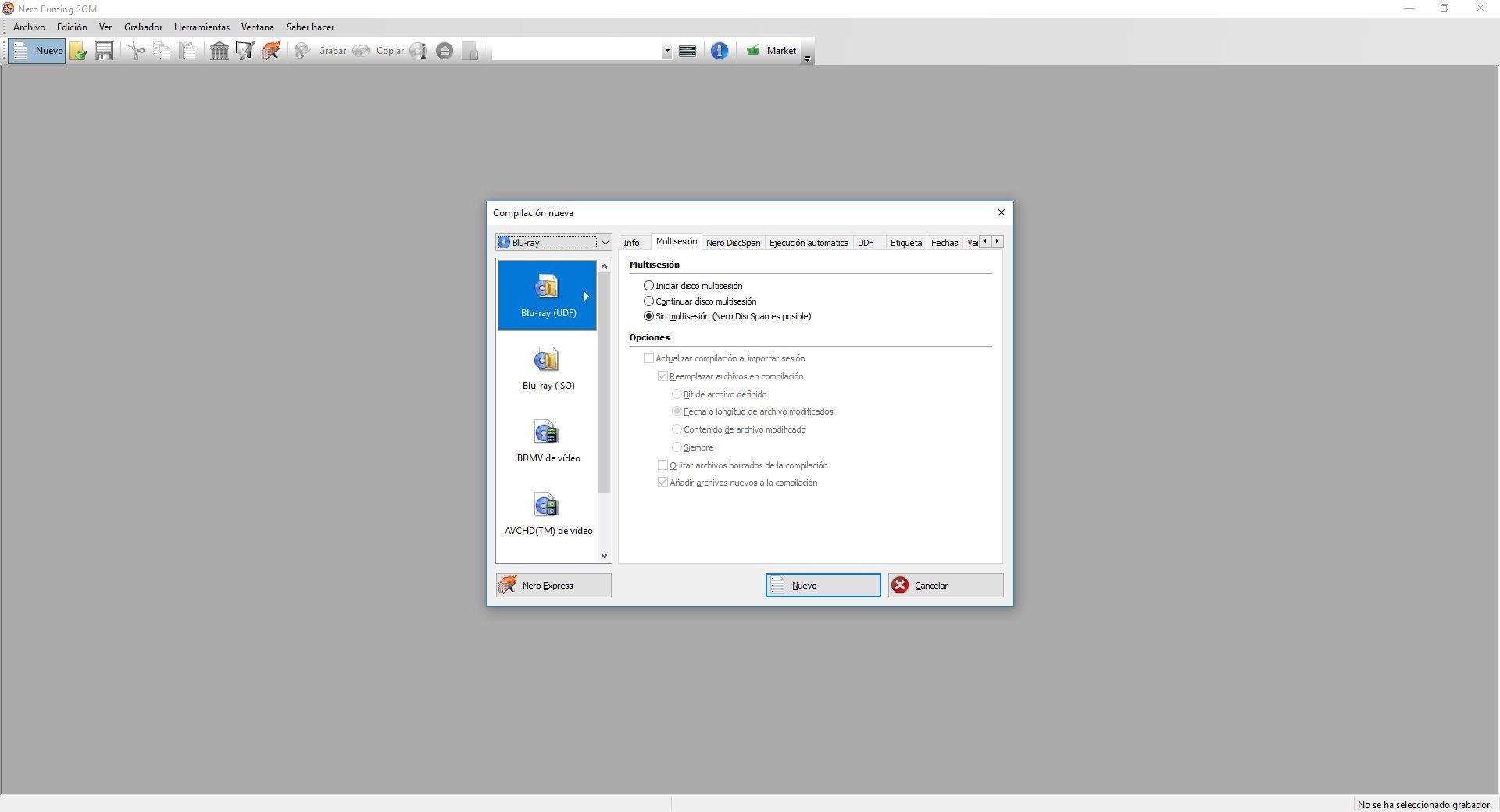The width and height of the screenshot is (1500, 812).
Task: Launch Nero Express from toolbar flame icon
Action: click(271, 51)
